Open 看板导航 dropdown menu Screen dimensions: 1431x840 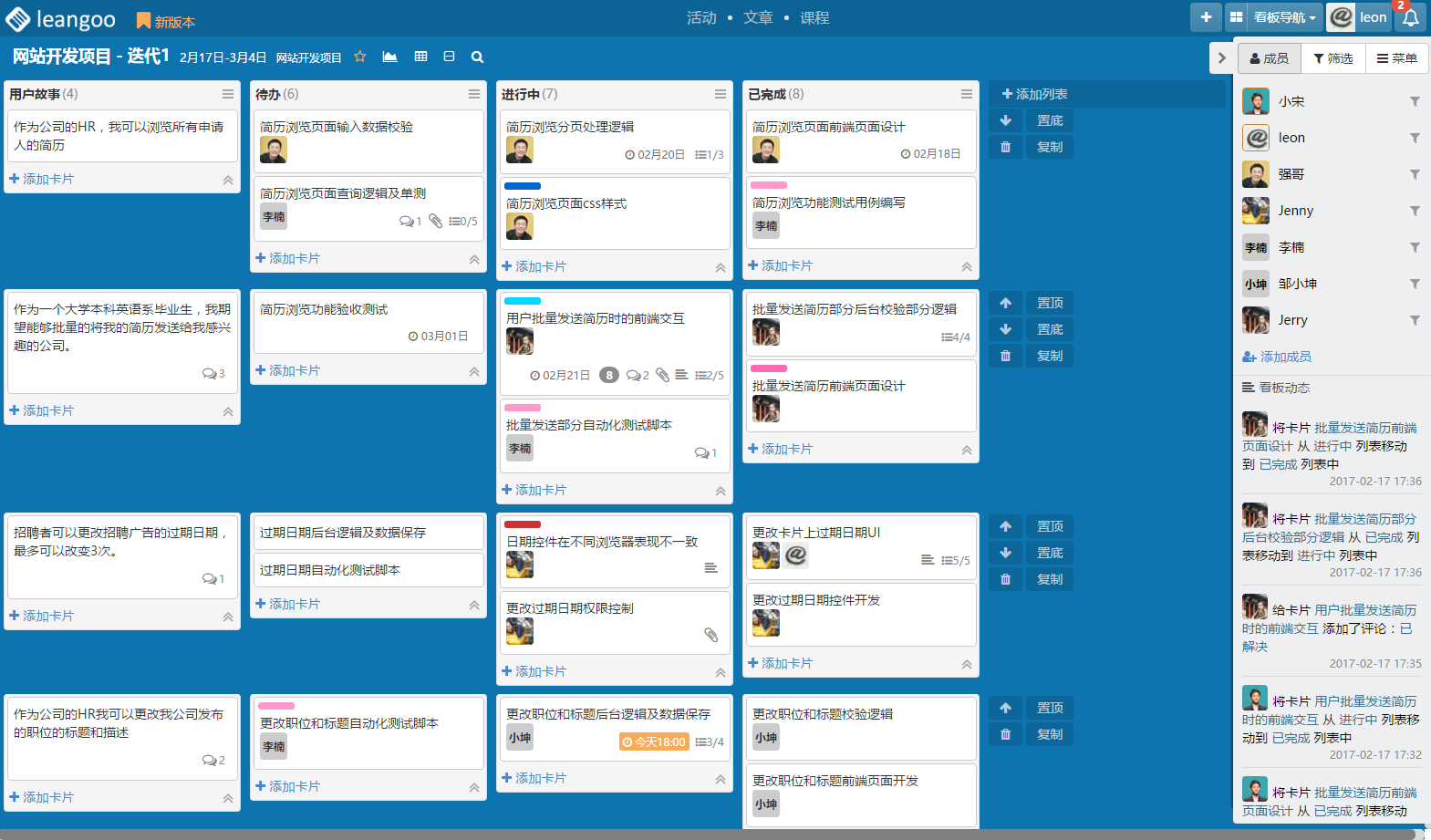pos(1273,17)
